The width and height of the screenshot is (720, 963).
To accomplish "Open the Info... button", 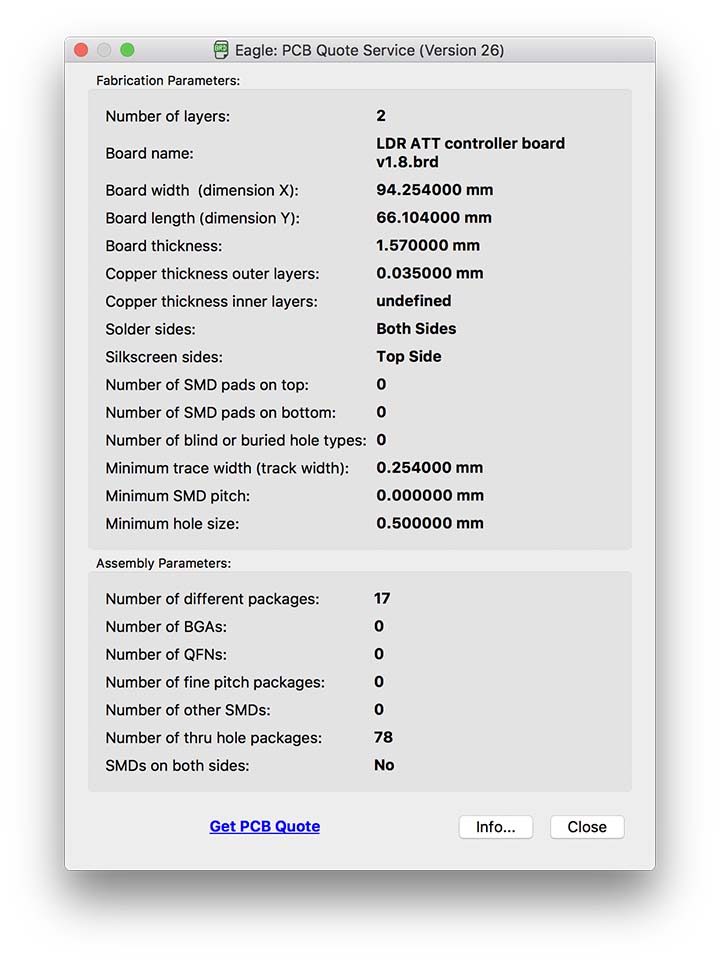I will [495, 827].
